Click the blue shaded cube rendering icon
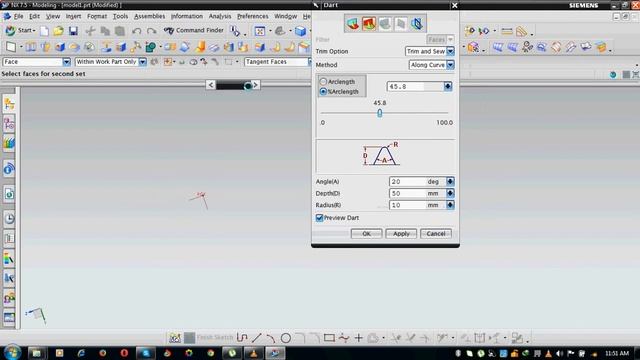 300,31
